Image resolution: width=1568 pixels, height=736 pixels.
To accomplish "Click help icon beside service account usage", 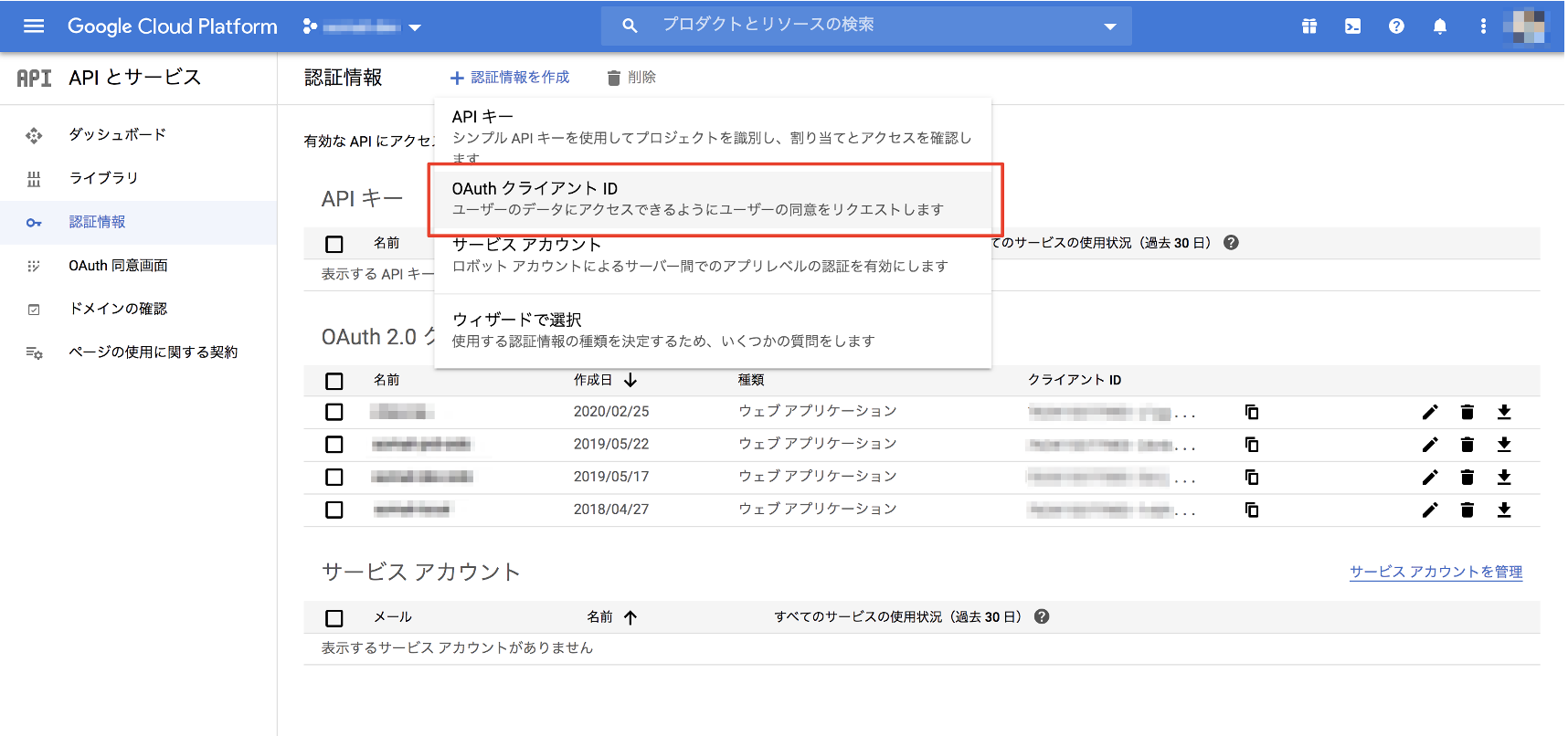I will pyautogui.click(x=1042, y=616).
